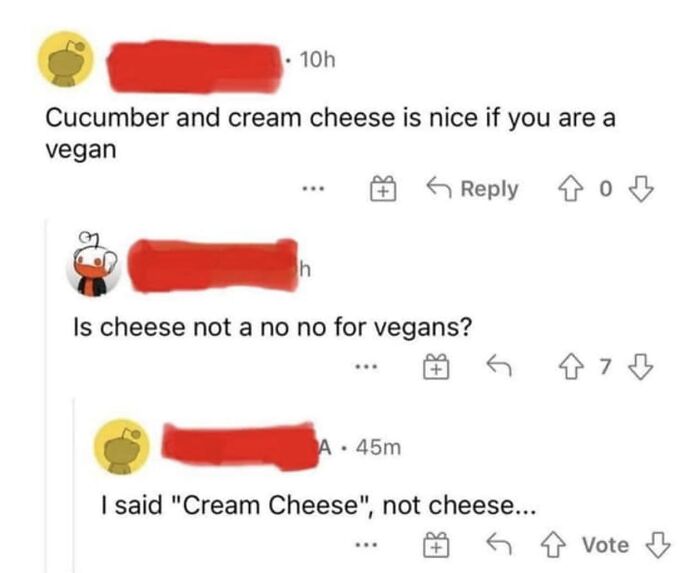This screenshot has width=700, height=573.
Task: Open more options on the top comment
Action: coord(313,189)
